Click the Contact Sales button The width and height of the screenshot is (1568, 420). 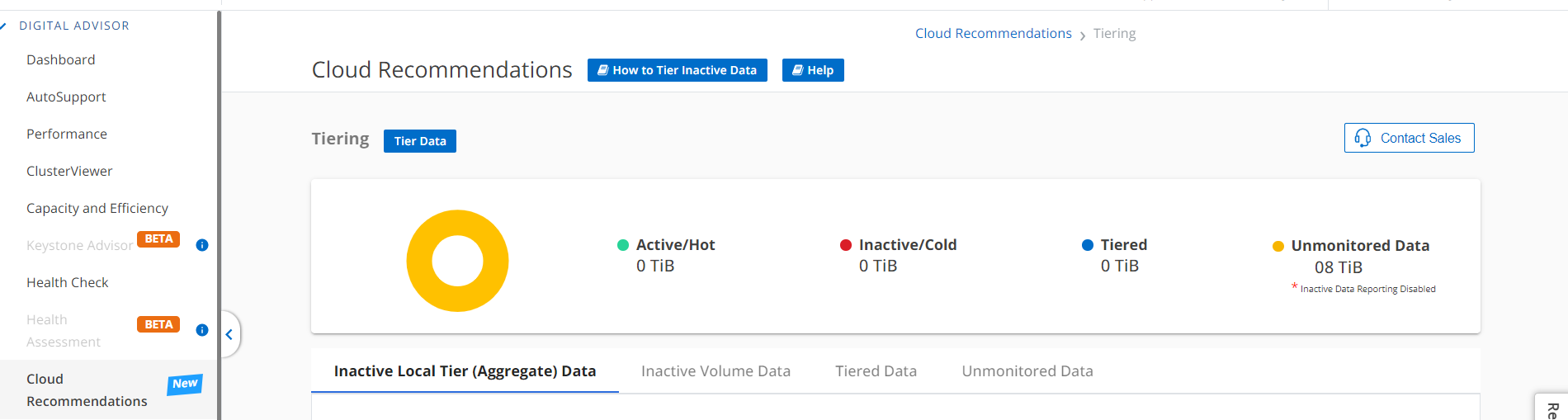click(x=1409, y=138)
